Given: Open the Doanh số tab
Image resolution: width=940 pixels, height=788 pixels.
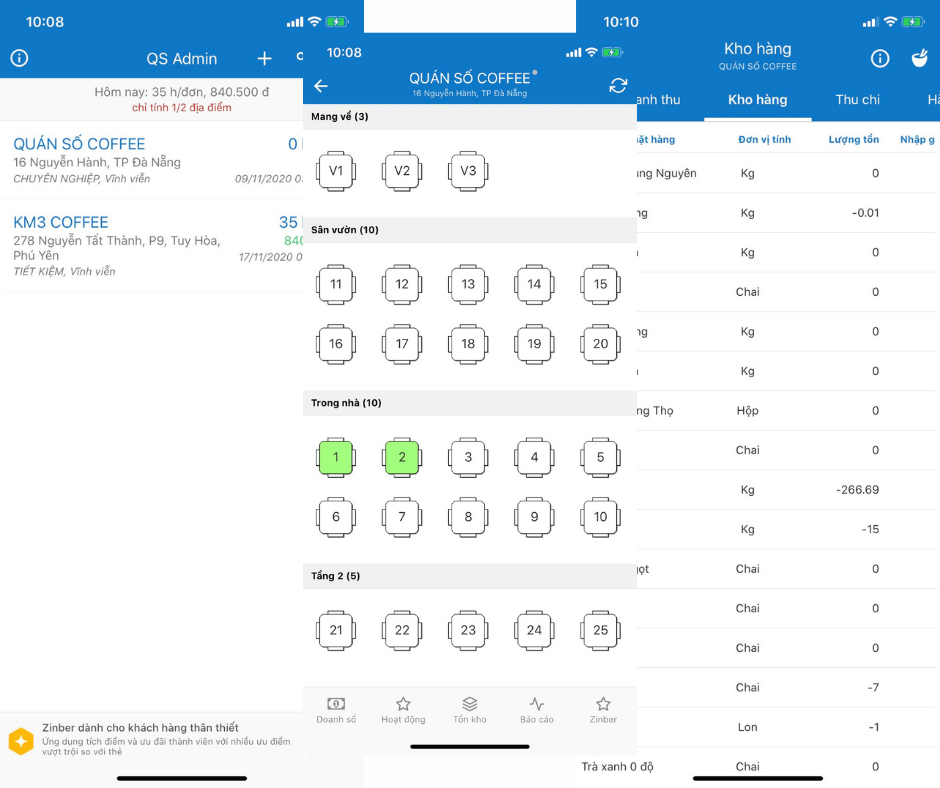Looking at the screenshot, I should point(336,710).
